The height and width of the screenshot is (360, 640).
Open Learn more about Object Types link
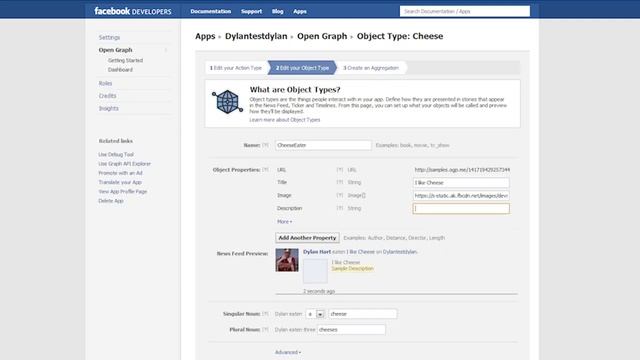tap(285, 120)
